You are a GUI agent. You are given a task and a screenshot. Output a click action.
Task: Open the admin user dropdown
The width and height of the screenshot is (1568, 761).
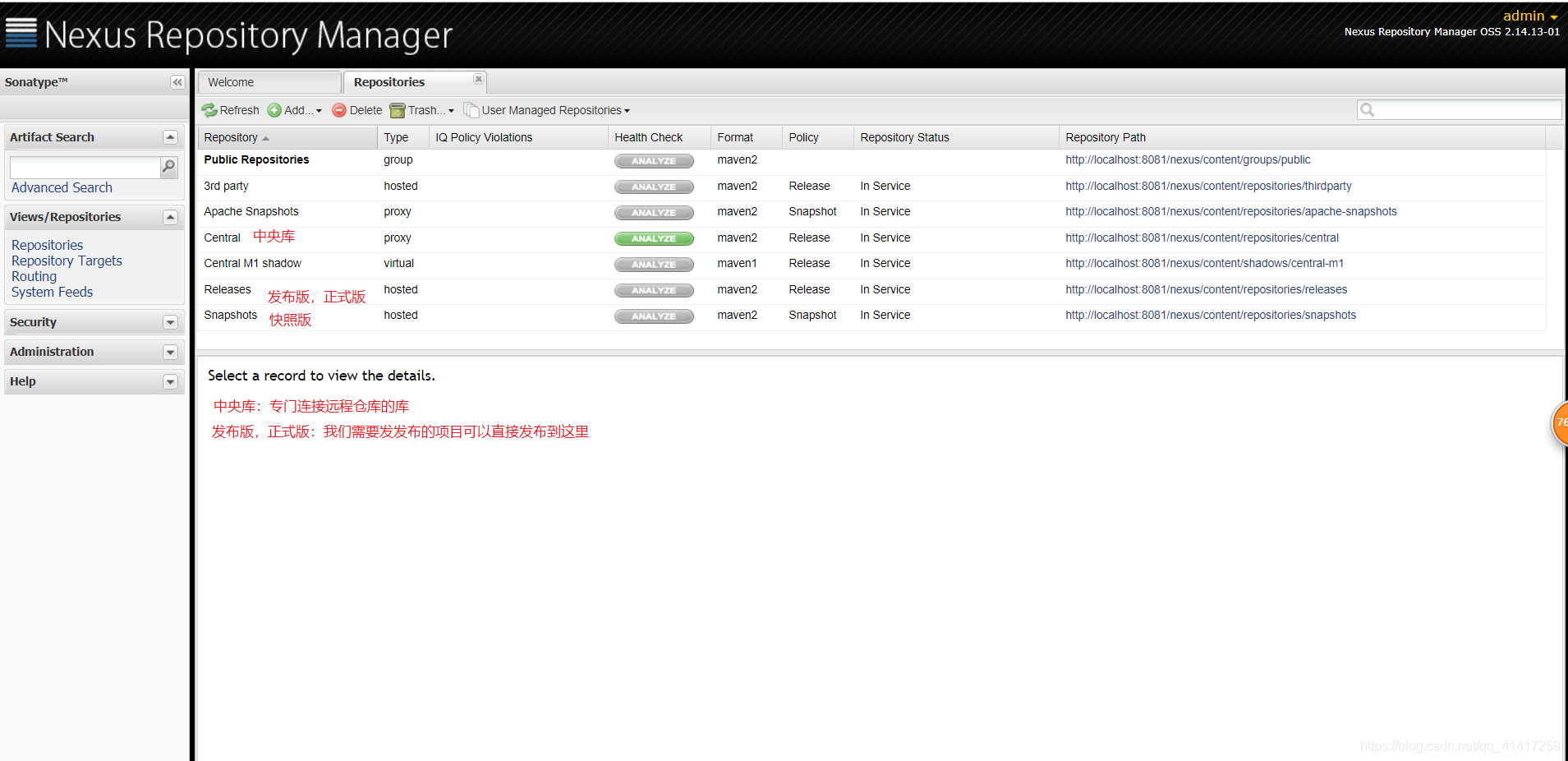[1530, 16]
